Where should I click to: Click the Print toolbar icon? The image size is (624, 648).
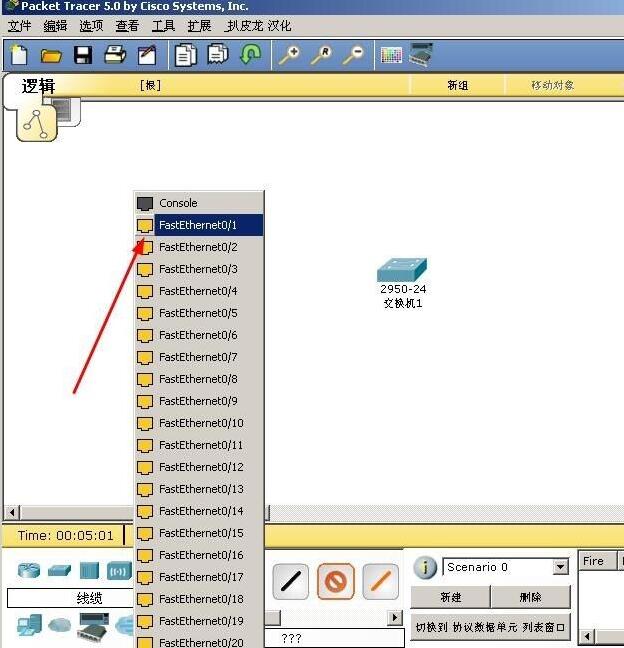click(x=115, y=55)
